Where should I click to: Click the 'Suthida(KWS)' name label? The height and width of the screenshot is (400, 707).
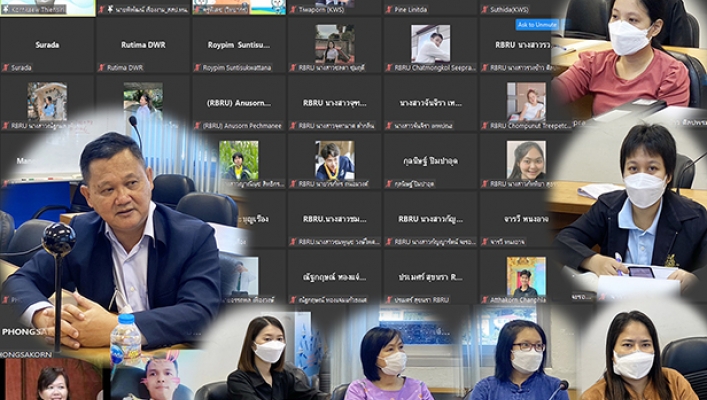[x=510, y=9]
